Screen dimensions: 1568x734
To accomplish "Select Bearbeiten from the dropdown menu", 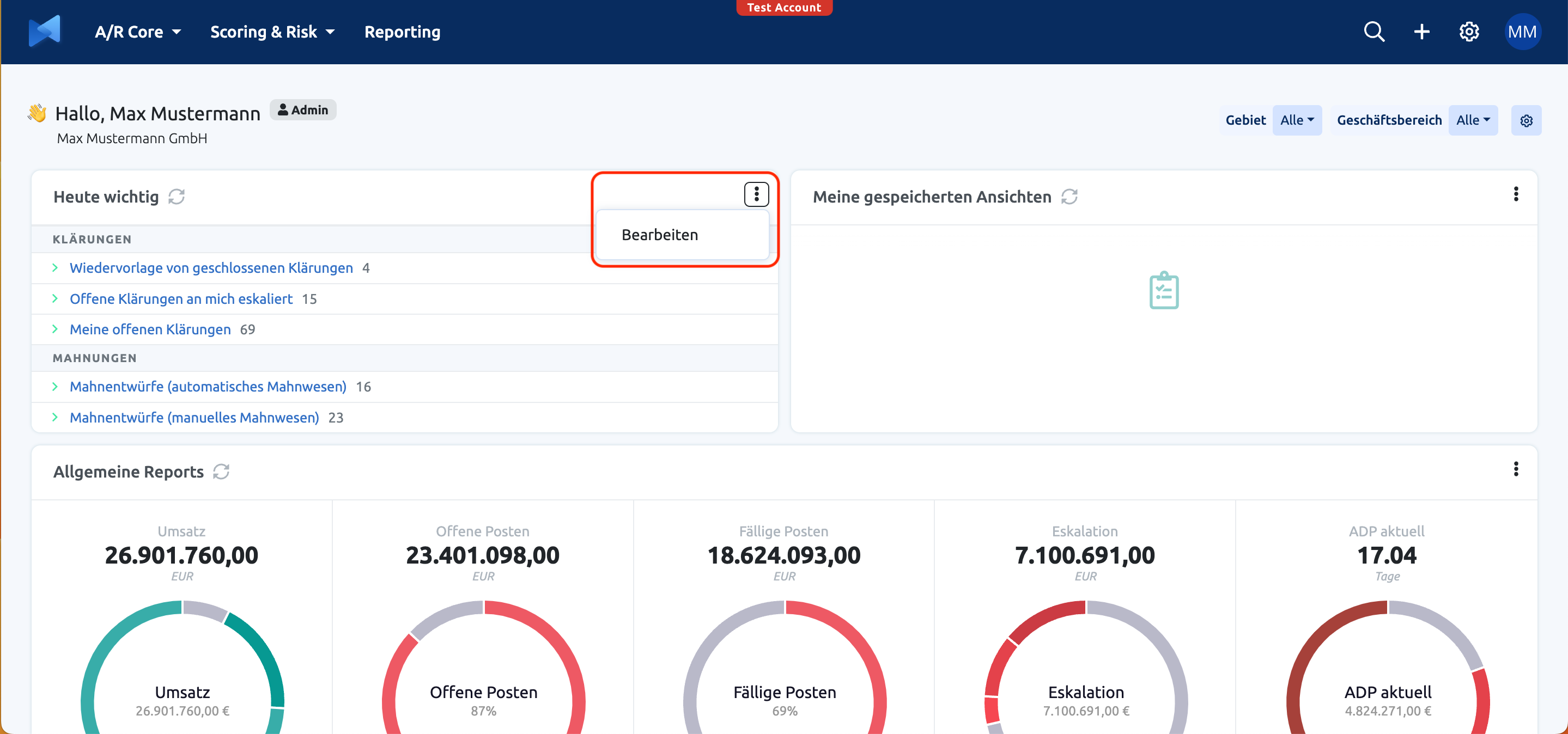I will 682,235.
